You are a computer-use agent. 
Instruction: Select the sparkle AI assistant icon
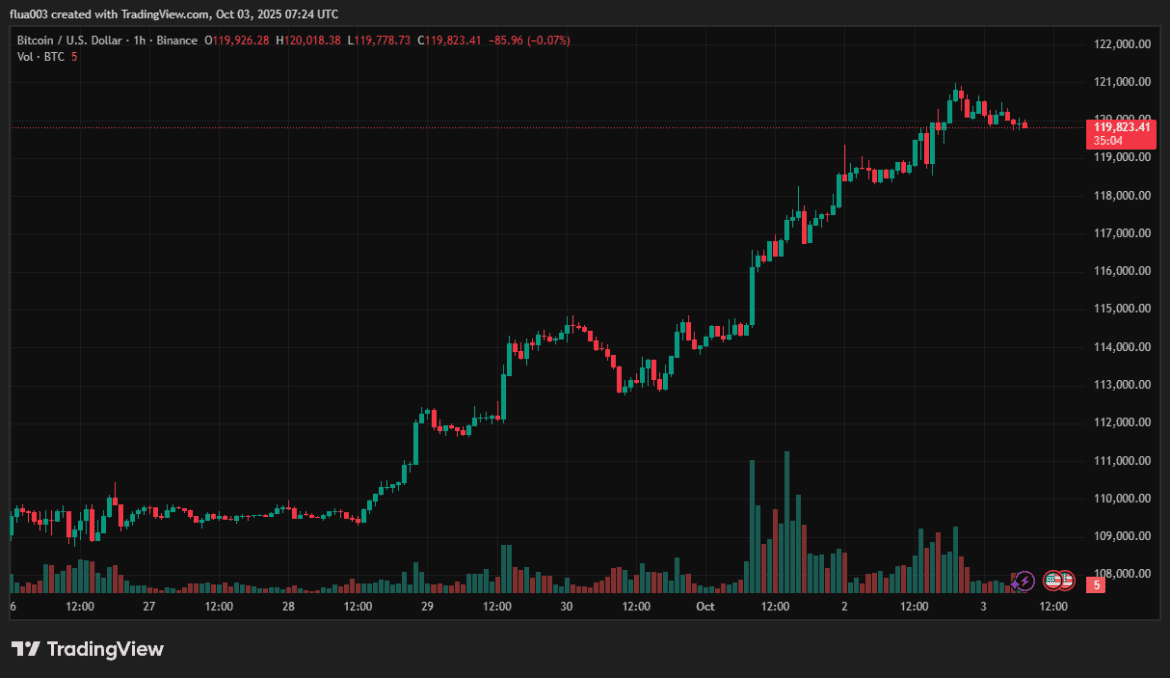click(x=1014, y=582)
